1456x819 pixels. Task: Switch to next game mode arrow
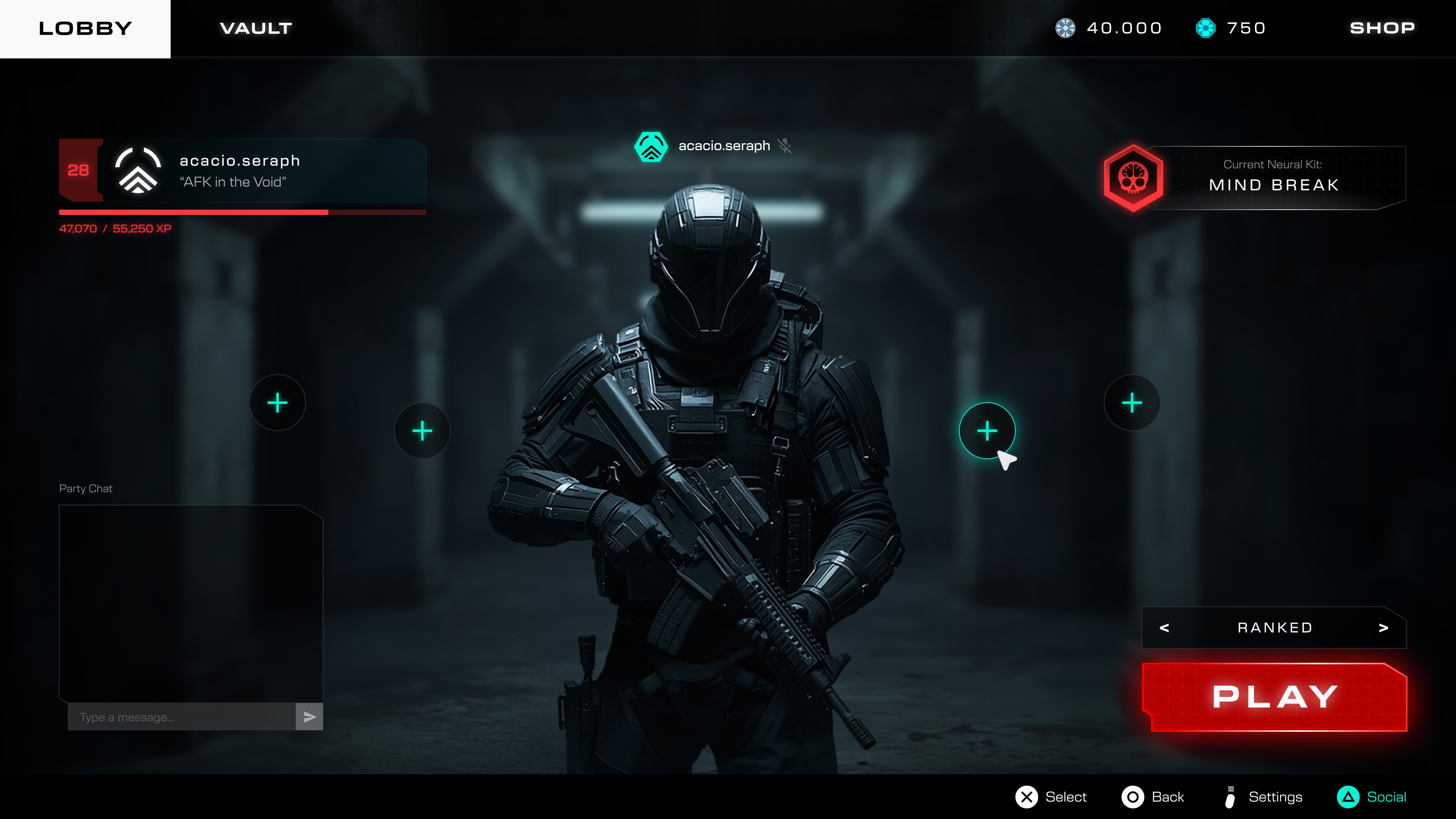point(1384,628)
